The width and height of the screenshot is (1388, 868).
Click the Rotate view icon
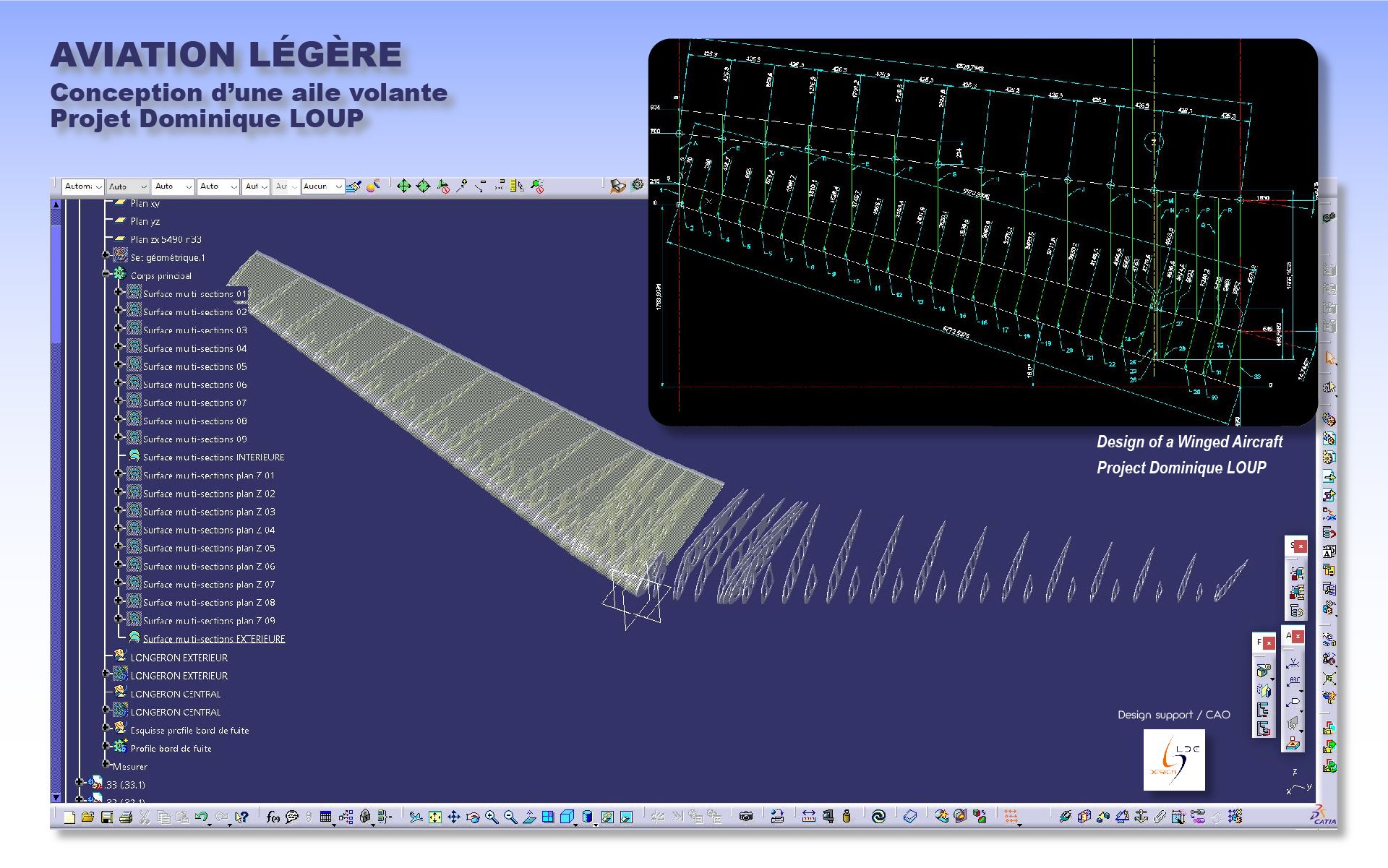click(x=473, y=817)
